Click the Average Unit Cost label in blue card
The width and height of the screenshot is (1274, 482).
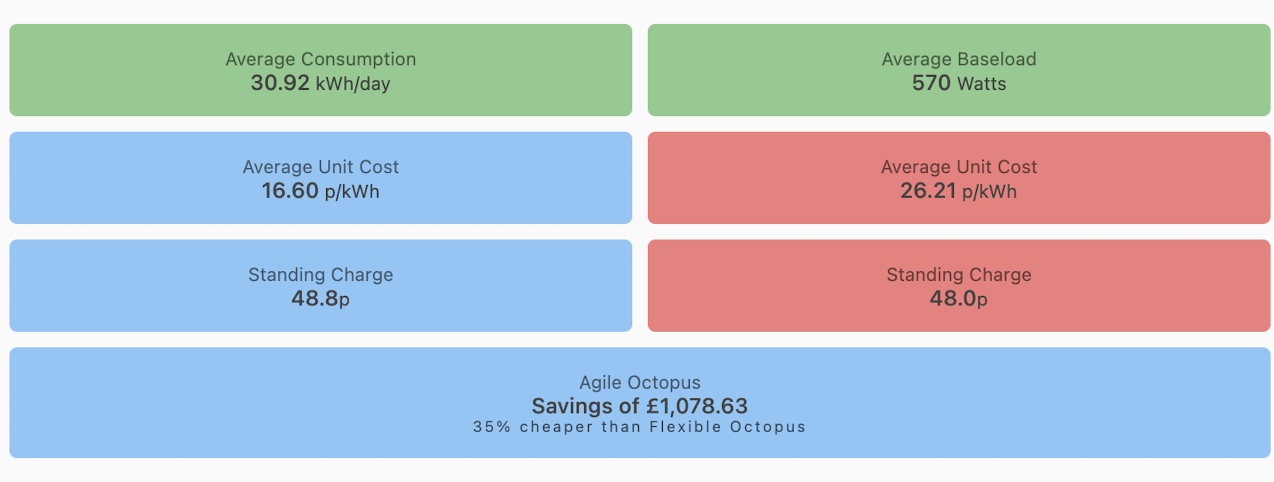coord(320,167)
